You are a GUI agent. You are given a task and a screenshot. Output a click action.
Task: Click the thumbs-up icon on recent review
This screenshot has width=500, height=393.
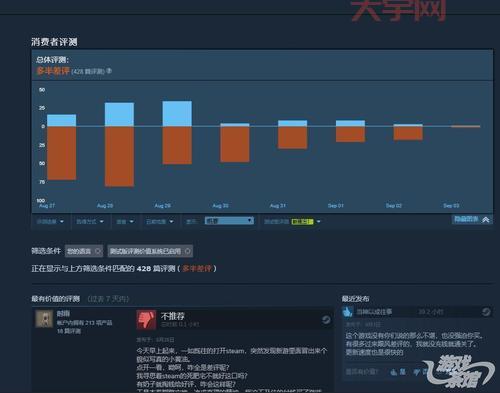[347, 312]
